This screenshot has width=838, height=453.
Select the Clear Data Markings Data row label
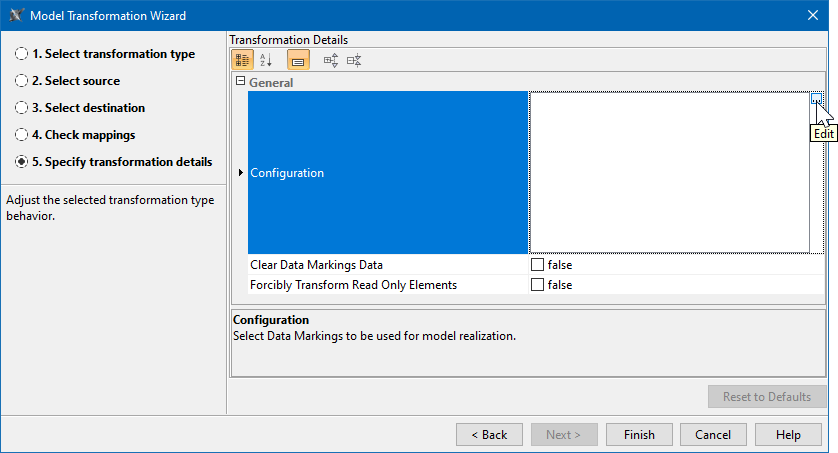(316, 265)
